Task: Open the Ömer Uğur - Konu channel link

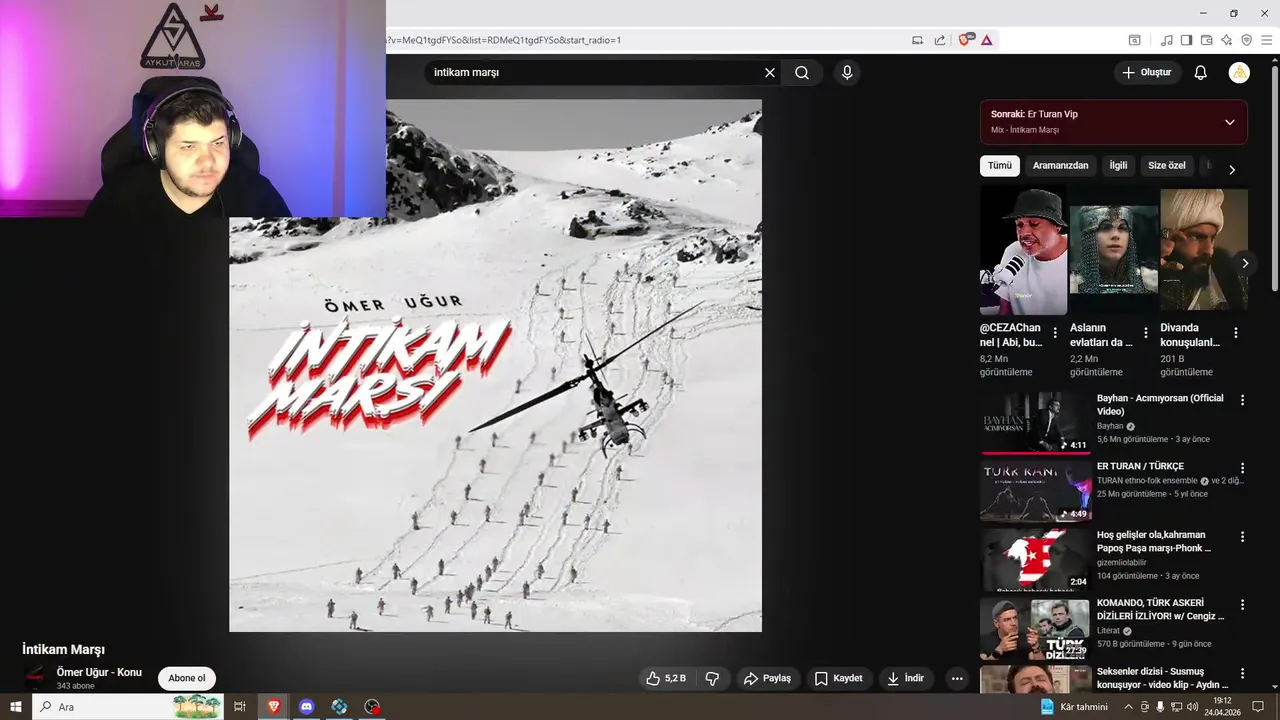Action: [99, 673]
